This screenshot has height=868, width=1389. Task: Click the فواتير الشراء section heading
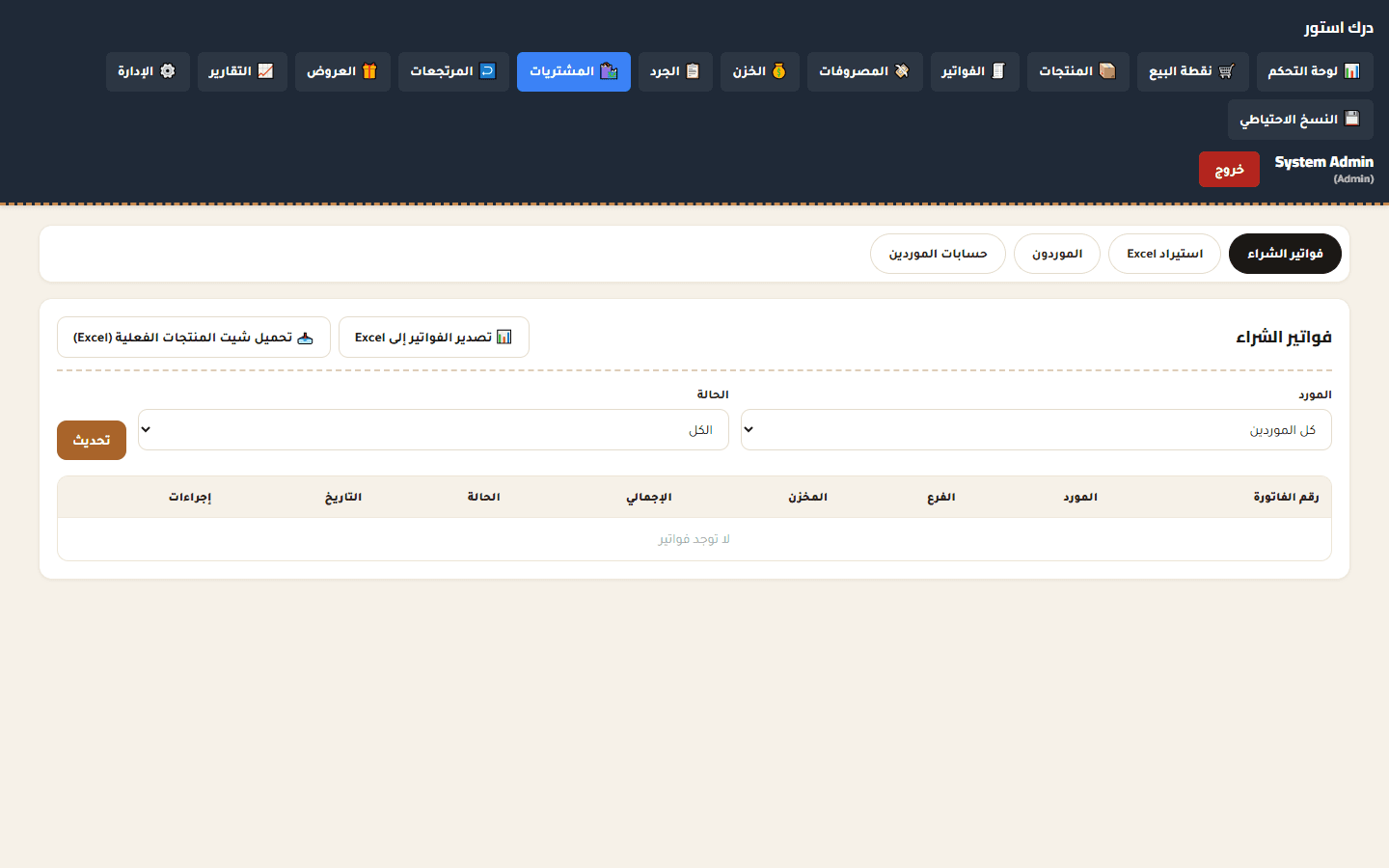(x=1284, y=337)
